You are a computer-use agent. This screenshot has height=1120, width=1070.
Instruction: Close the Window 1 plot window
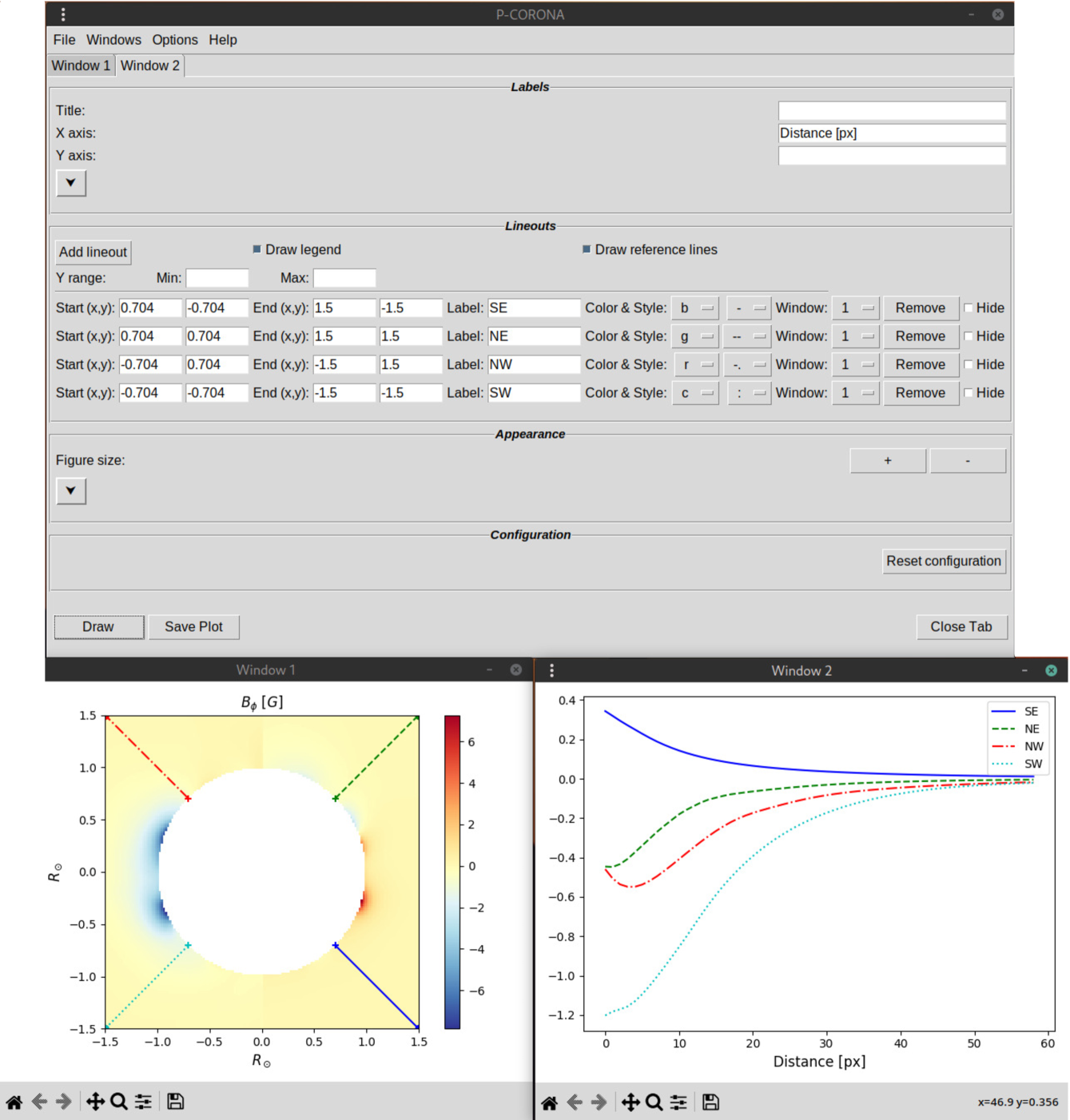click(516, 669)
